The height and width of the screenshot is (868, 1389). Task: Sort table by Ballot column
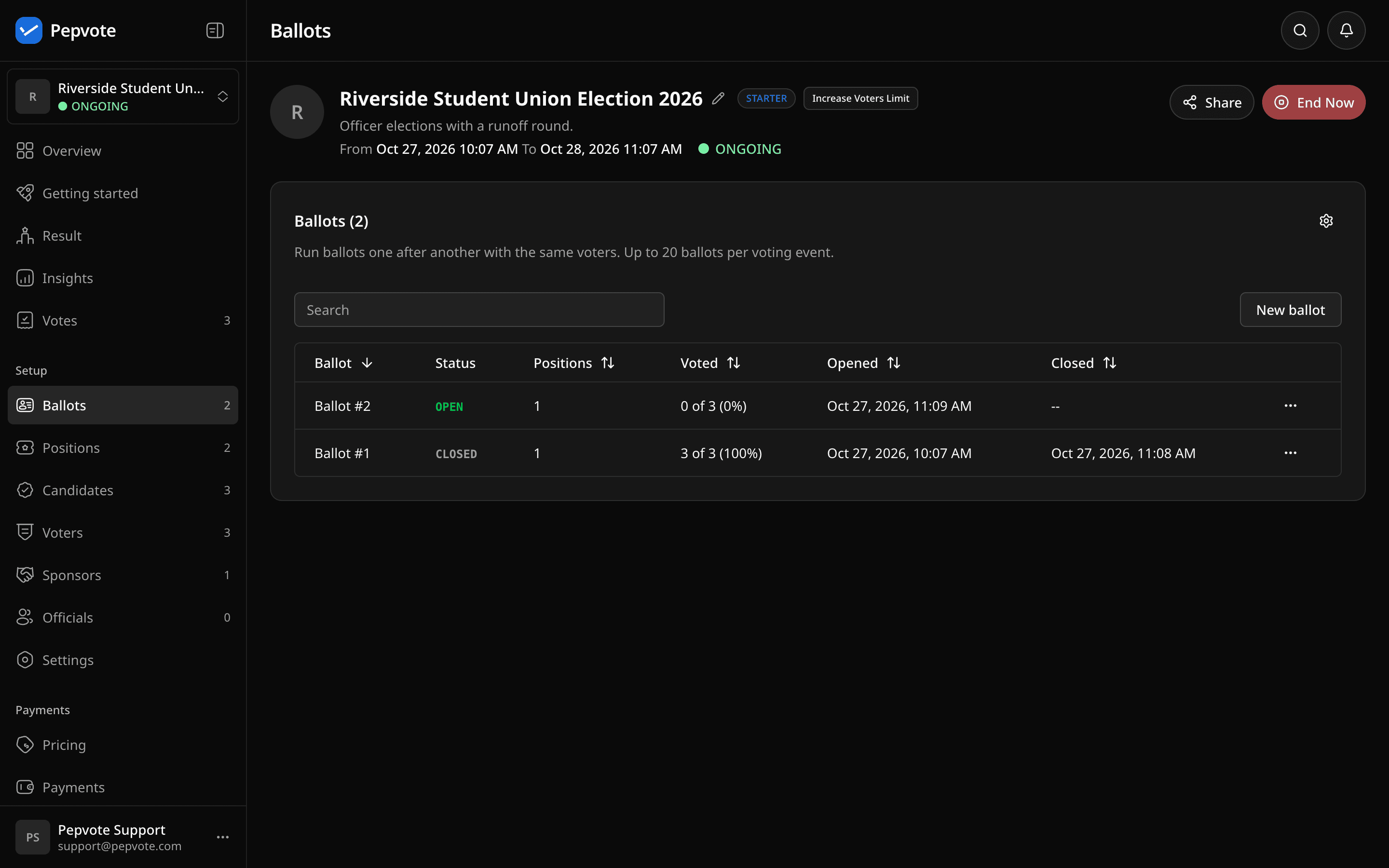pos(343,363)
